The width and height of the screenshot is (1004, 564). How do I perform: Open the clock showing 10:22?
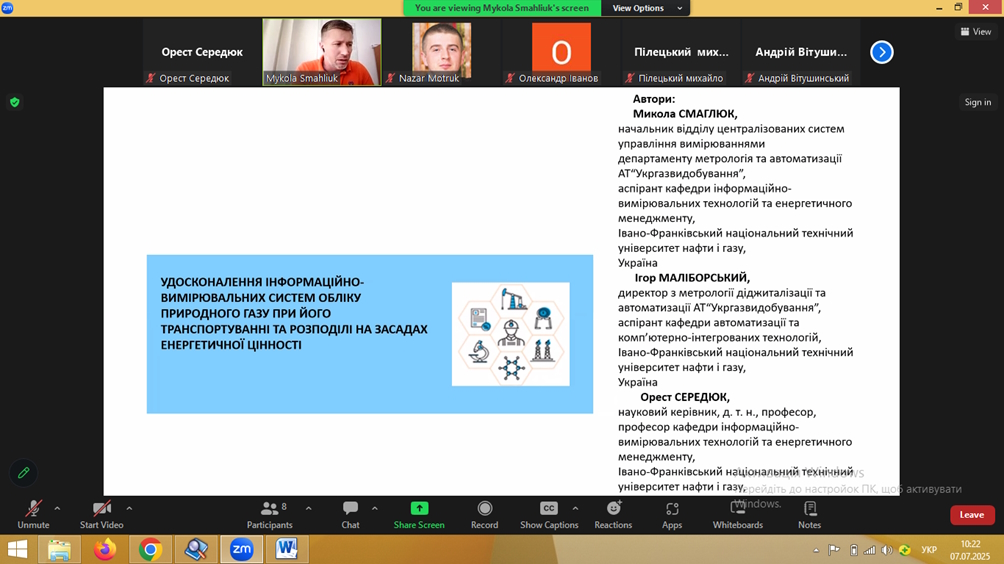(969, 550)
